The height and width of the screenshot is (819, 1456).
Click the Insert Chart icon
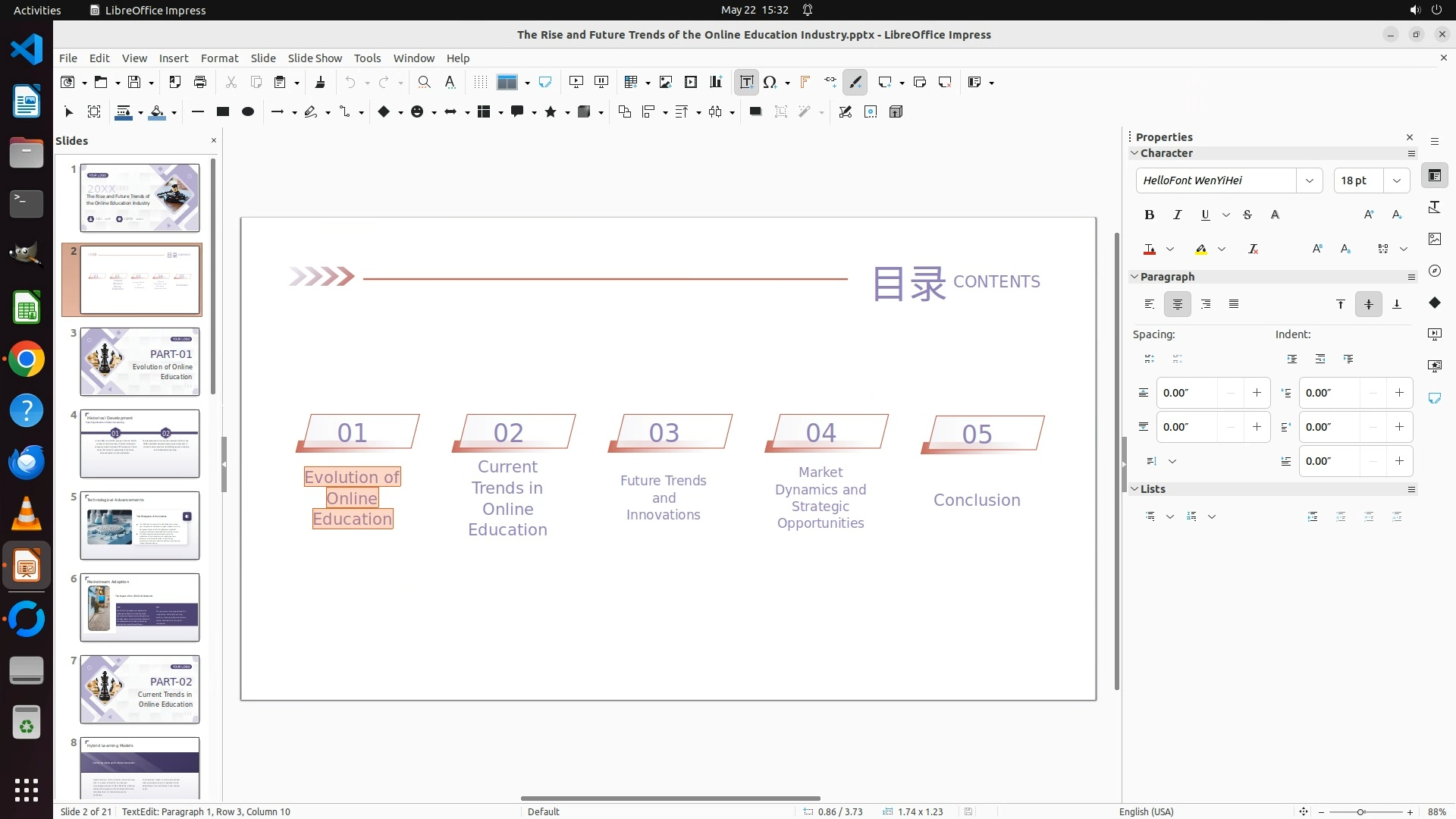pyautogui.click(x=716, y=83)
